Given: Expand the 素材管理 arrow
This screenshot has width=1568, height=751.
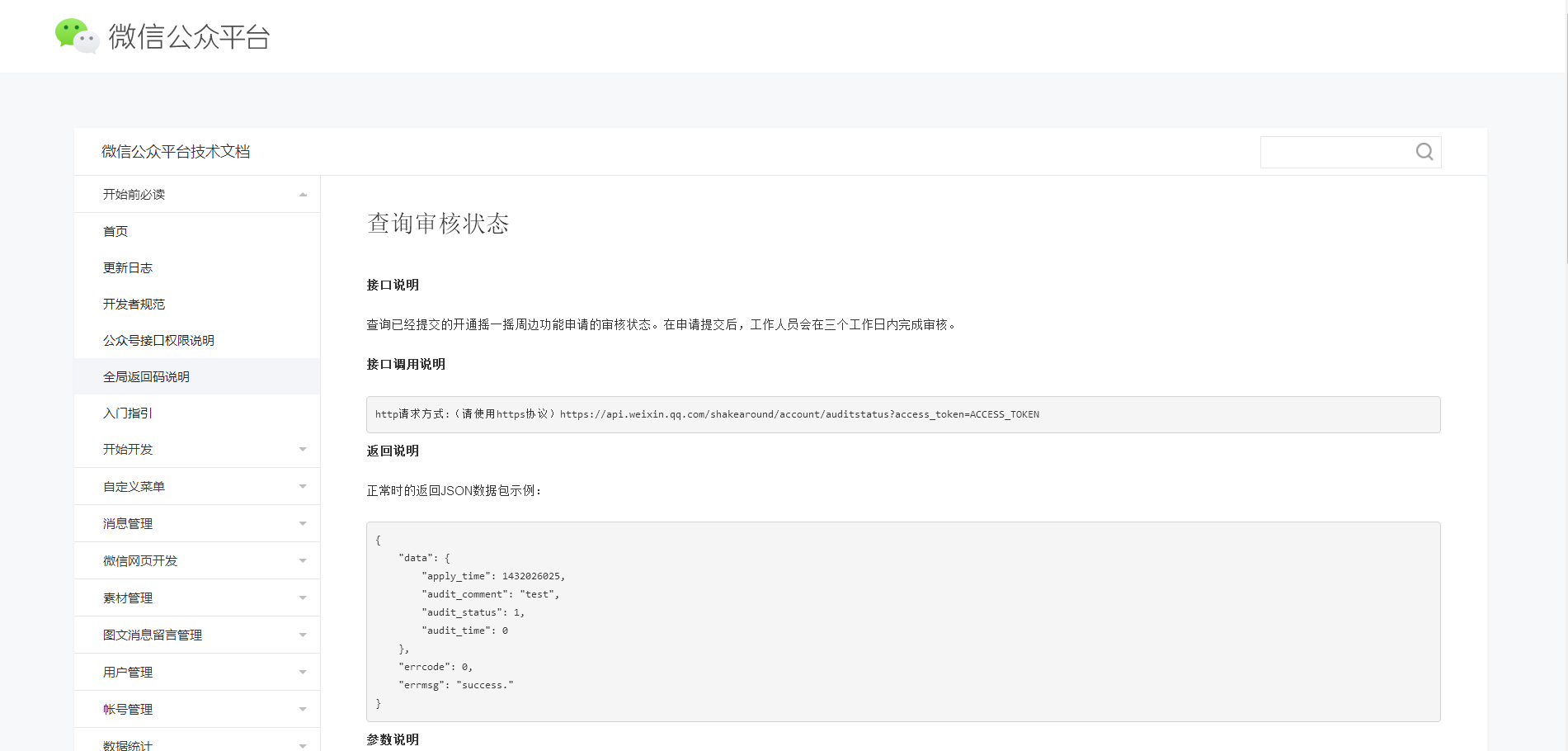Looking at the screenshot, I should 303,598.
